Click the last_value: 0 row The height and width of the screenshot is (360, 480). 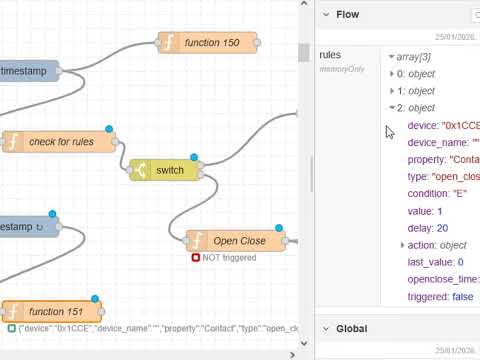[x=435, y=262]
